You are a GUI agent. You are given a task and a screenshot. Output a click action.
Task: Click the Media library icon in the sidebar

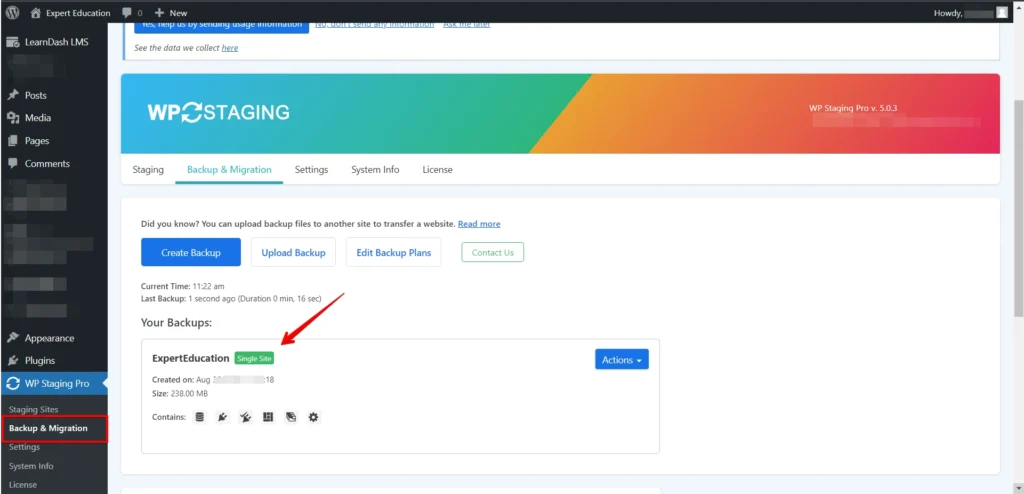click(x=12, y=118)
